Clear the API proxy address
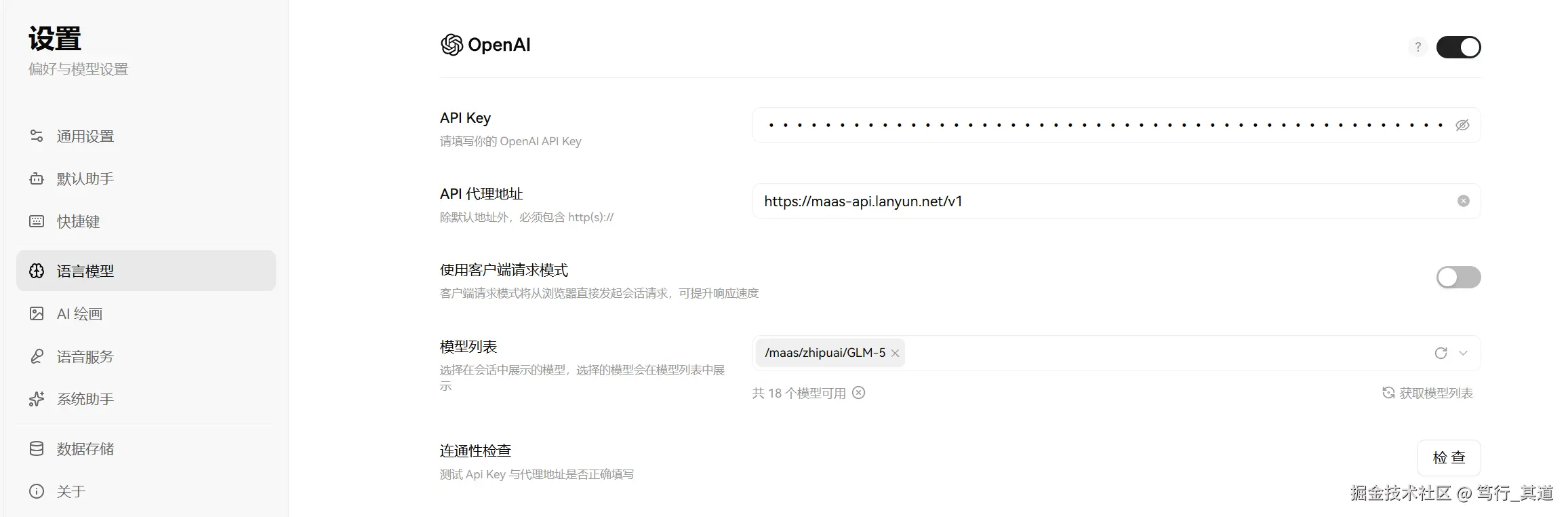 [1464, 201]
